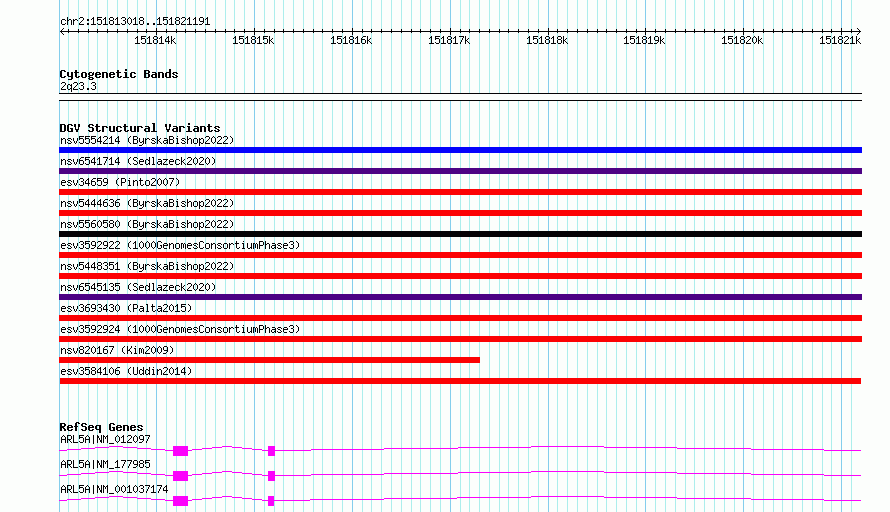Click the ARL5A|NM_177985 transcript label
The image size is (890, 512).
[x=105, y=464]
